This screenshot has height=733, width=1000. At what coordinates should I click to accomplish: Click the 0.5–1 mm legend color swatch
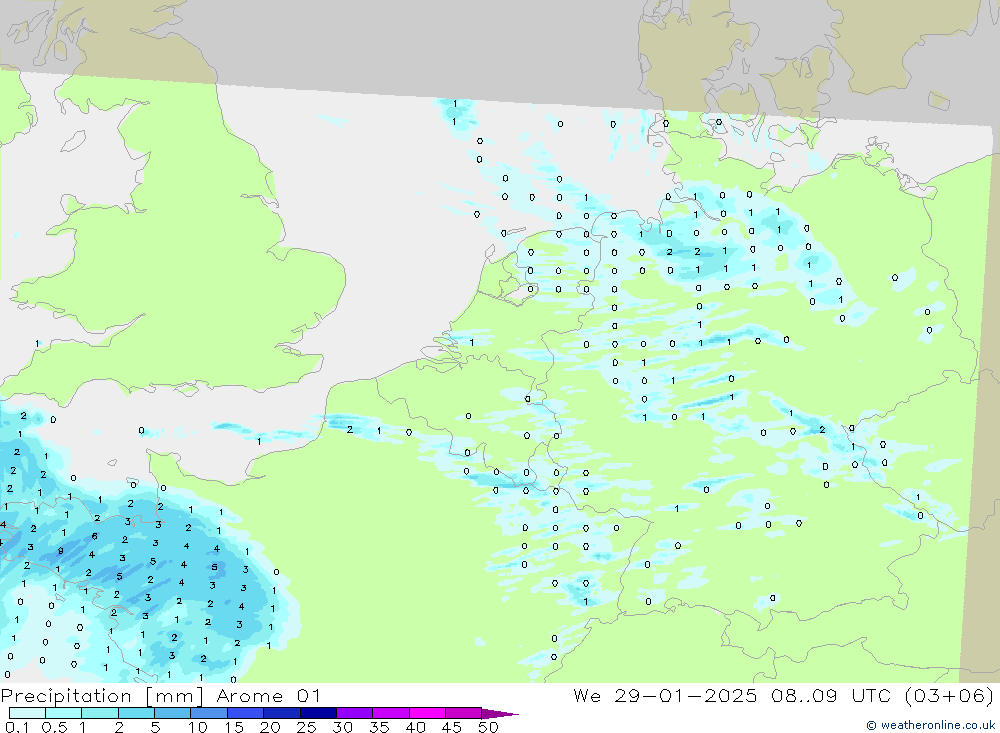click(x=64, y=713)
